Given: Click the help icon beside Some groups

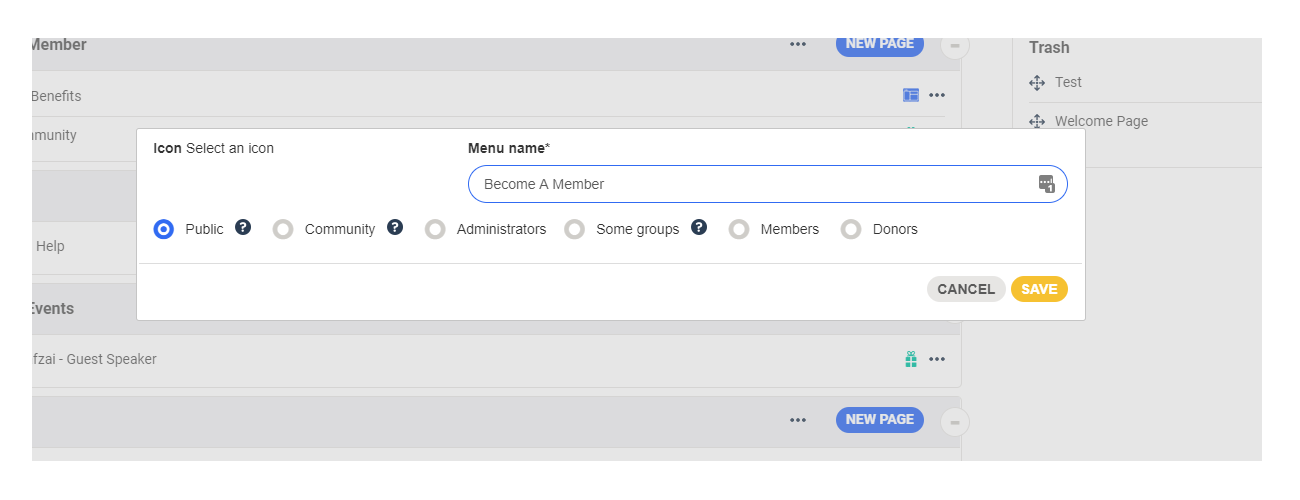Looking at the screenshot, I should [699, 228].
